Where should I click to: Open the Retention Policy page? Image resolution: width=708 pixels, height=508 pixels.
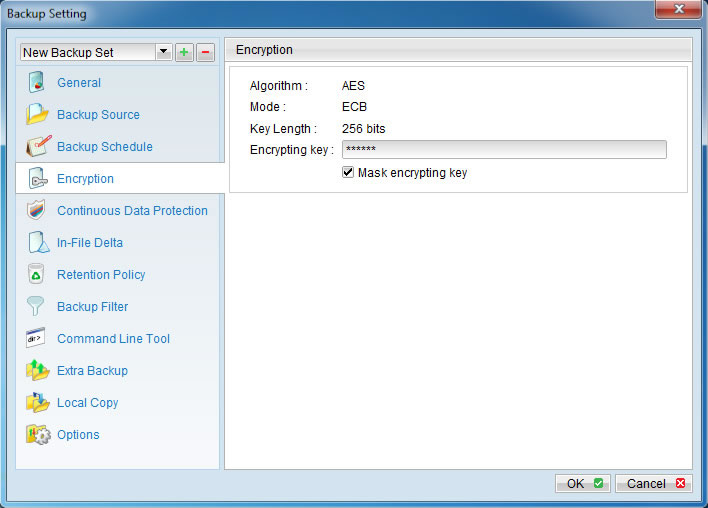point(101,275)
